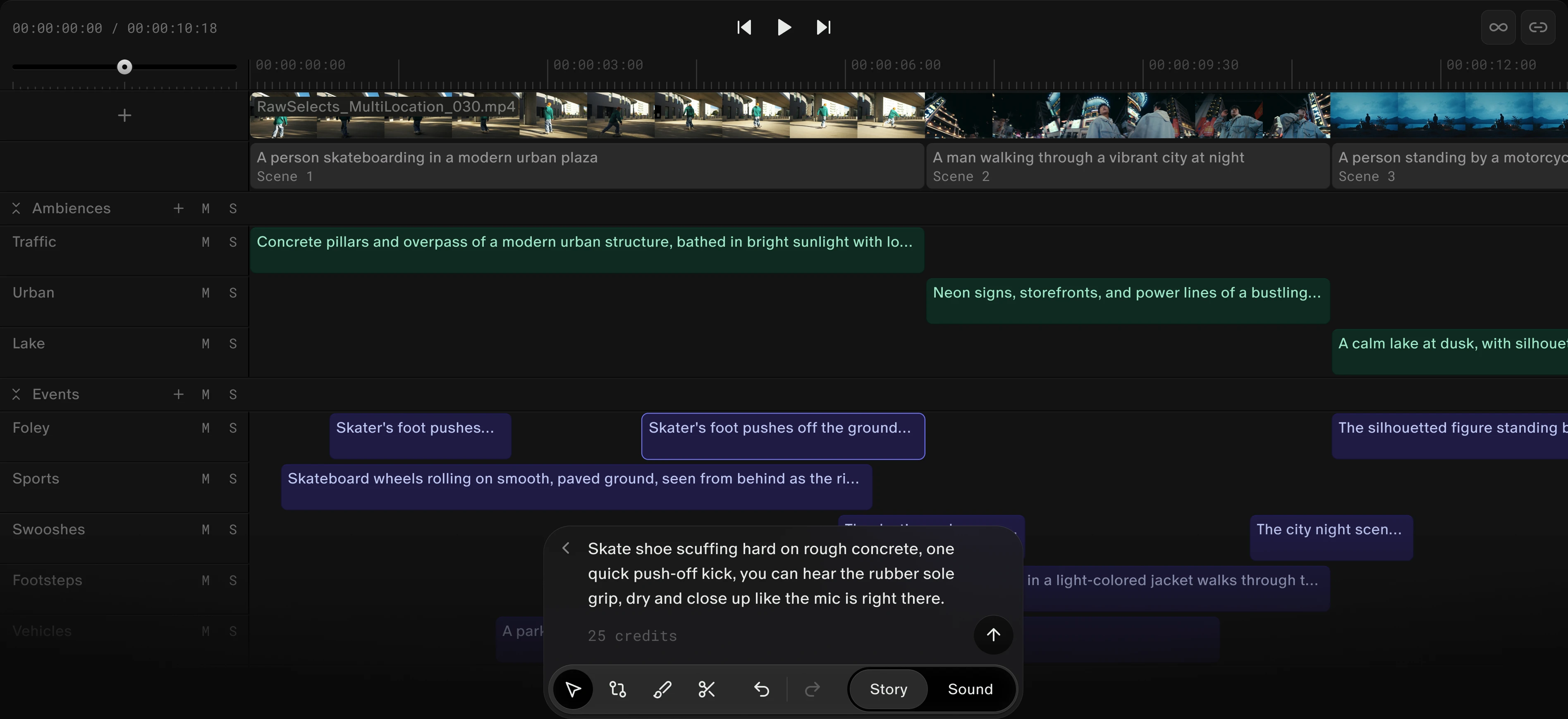Switch to the Sound tab

tap(970, 688)
